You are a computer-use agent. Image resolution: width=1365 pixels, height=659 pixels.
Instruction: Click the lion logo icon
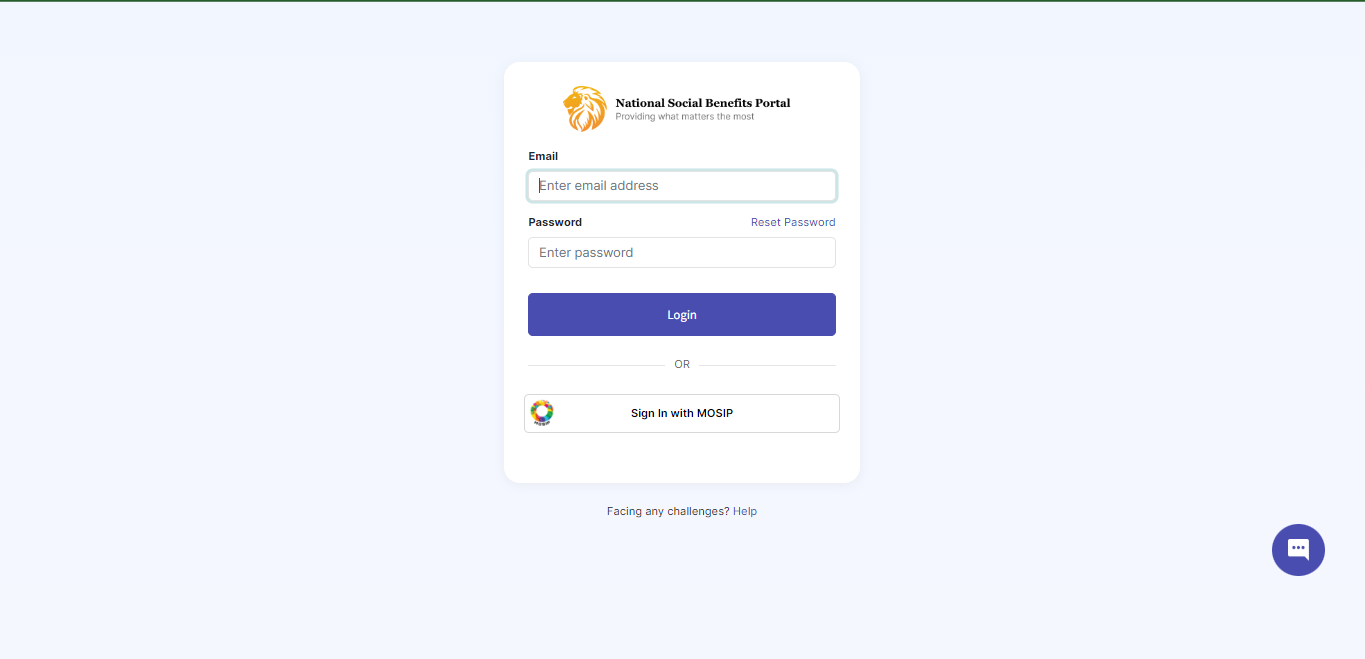click(585, 109)
